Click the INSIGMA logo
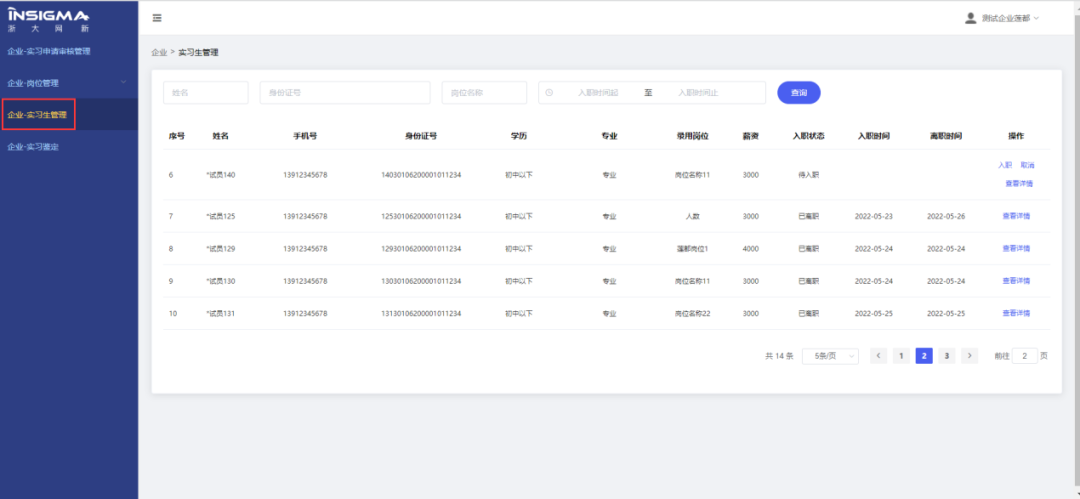This screenshot has height=499, width=1080. point(48,20)
